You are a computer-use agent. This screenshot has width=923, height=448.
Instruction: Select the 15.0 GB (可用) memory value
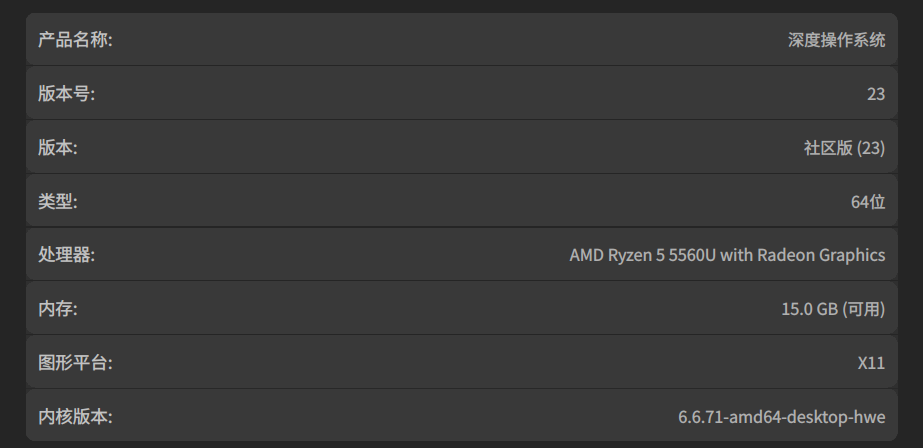click(x=833, y=309)
